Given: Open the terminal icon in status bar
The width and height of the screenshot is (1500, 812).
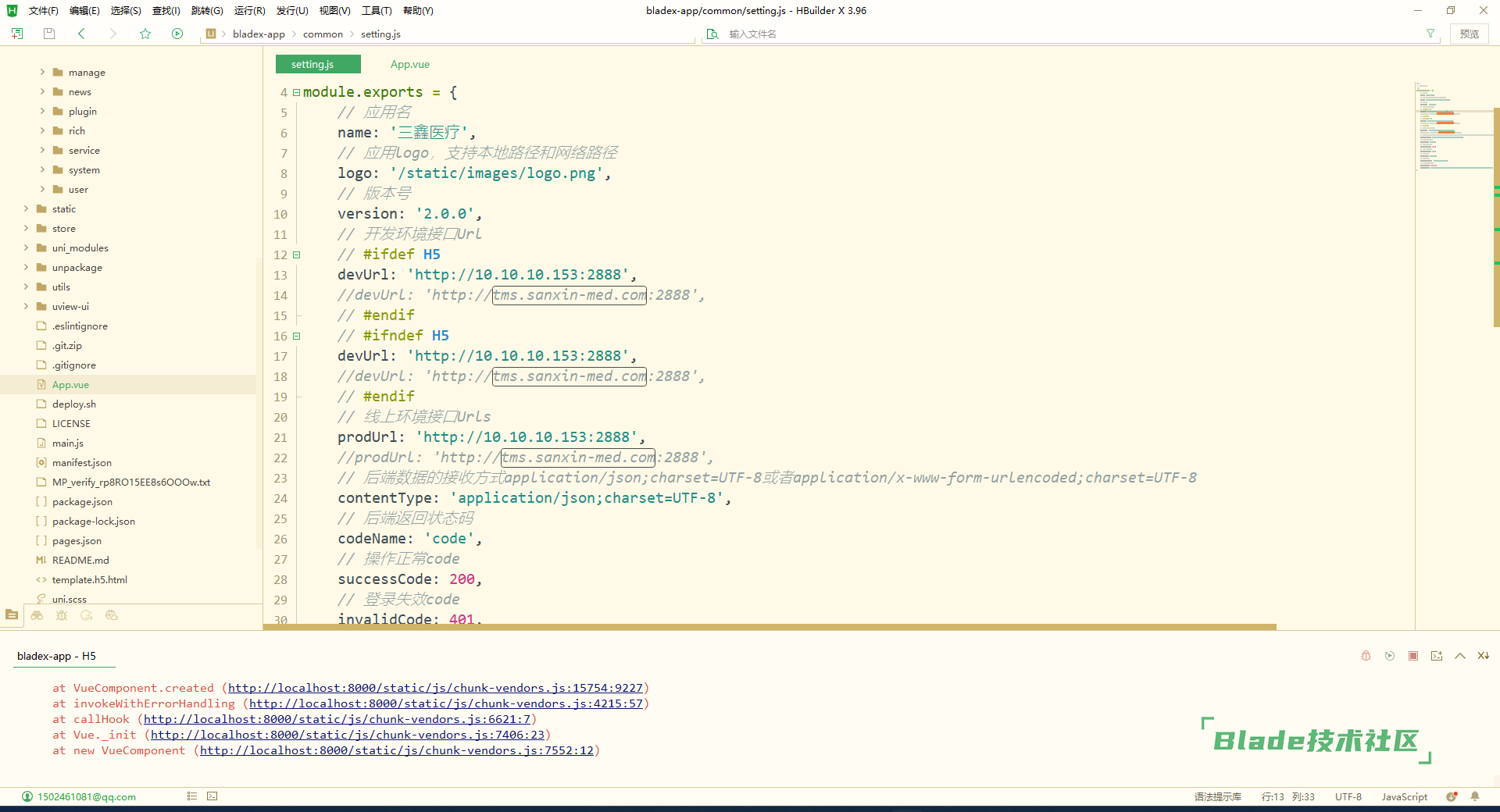Looking at the screenshot, I should click(212, 796).
